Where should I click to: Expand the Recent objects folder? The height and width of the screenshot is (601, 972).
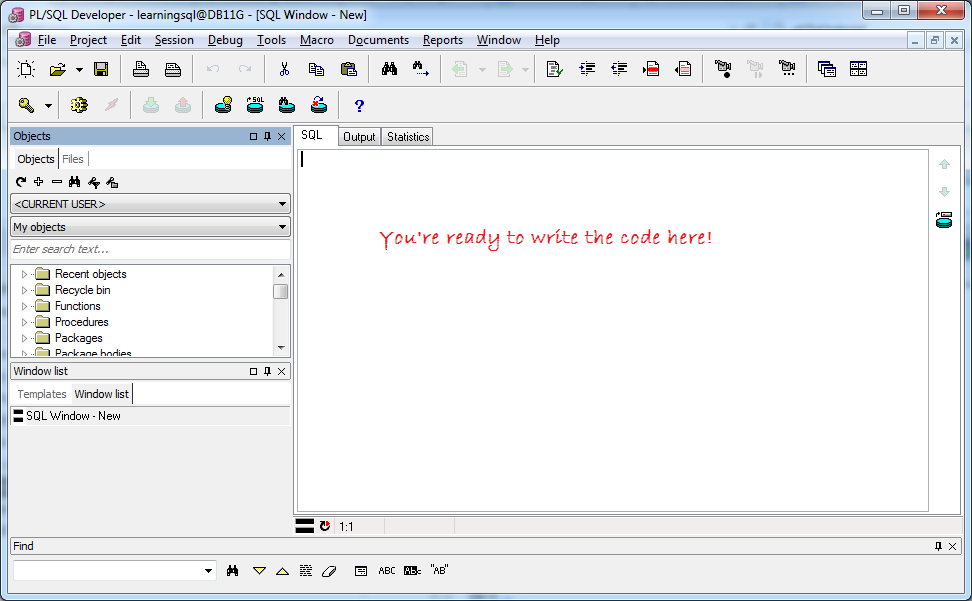point(24,274)
